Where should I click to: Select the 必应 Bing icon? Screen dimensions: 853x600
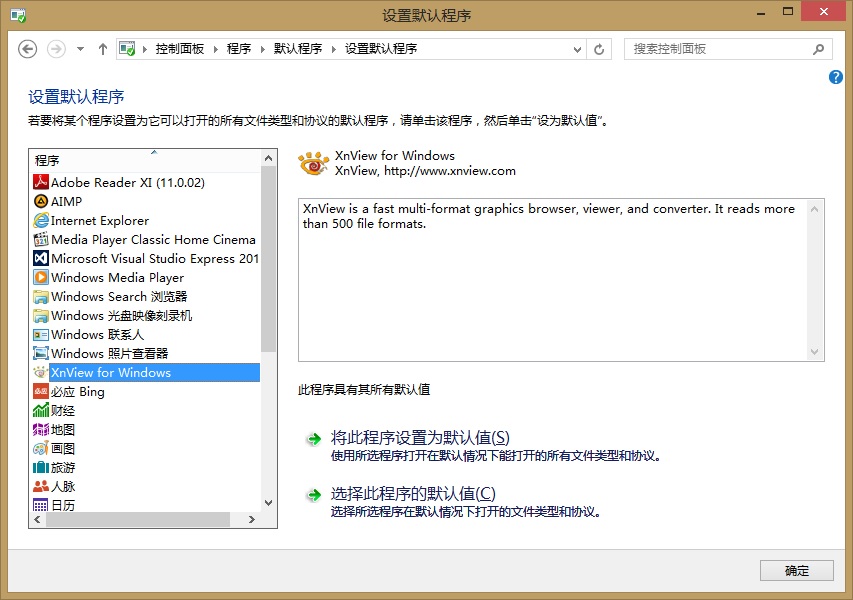coord(41,392)
